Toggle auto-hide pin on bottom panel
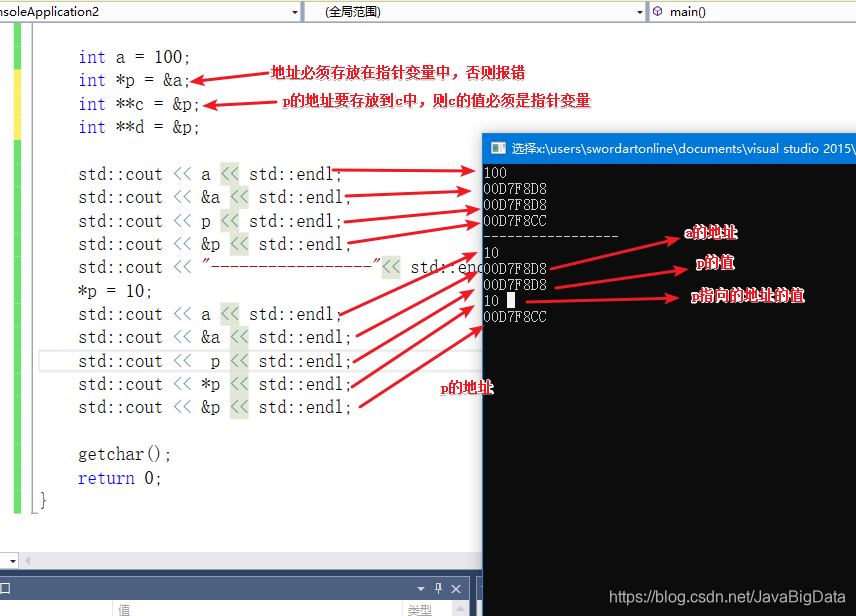The width and height of the screenshot is (856, 616). coord(438,588)
